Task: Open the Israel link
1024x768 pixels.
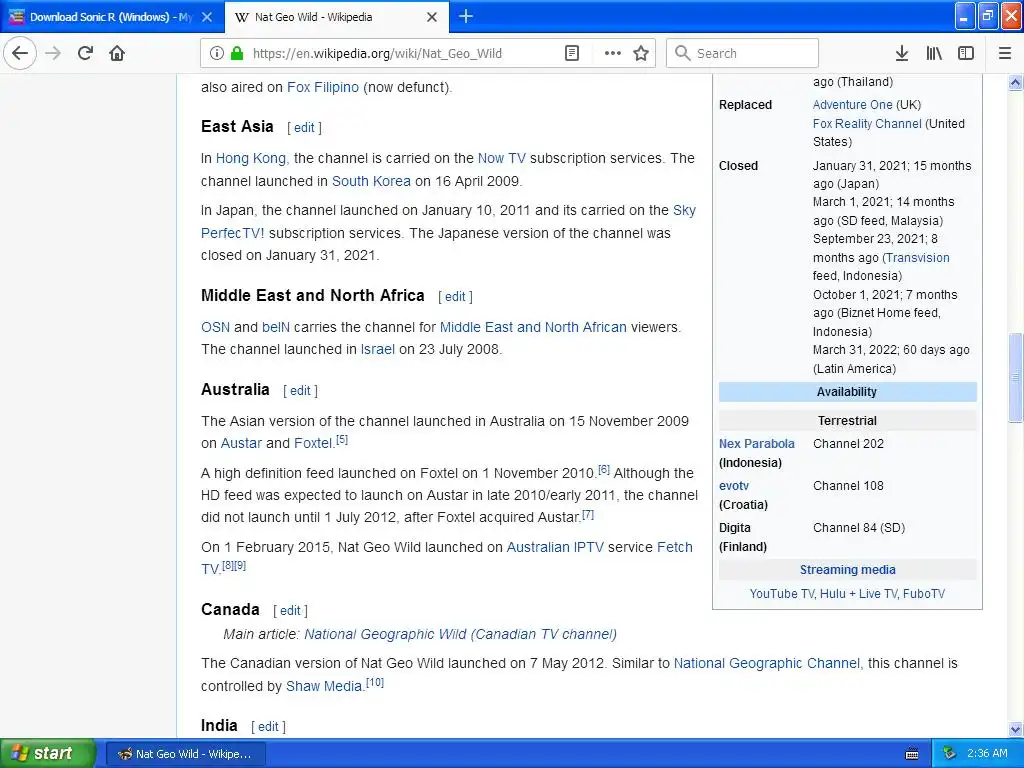Action: click(x=377, y=349)
